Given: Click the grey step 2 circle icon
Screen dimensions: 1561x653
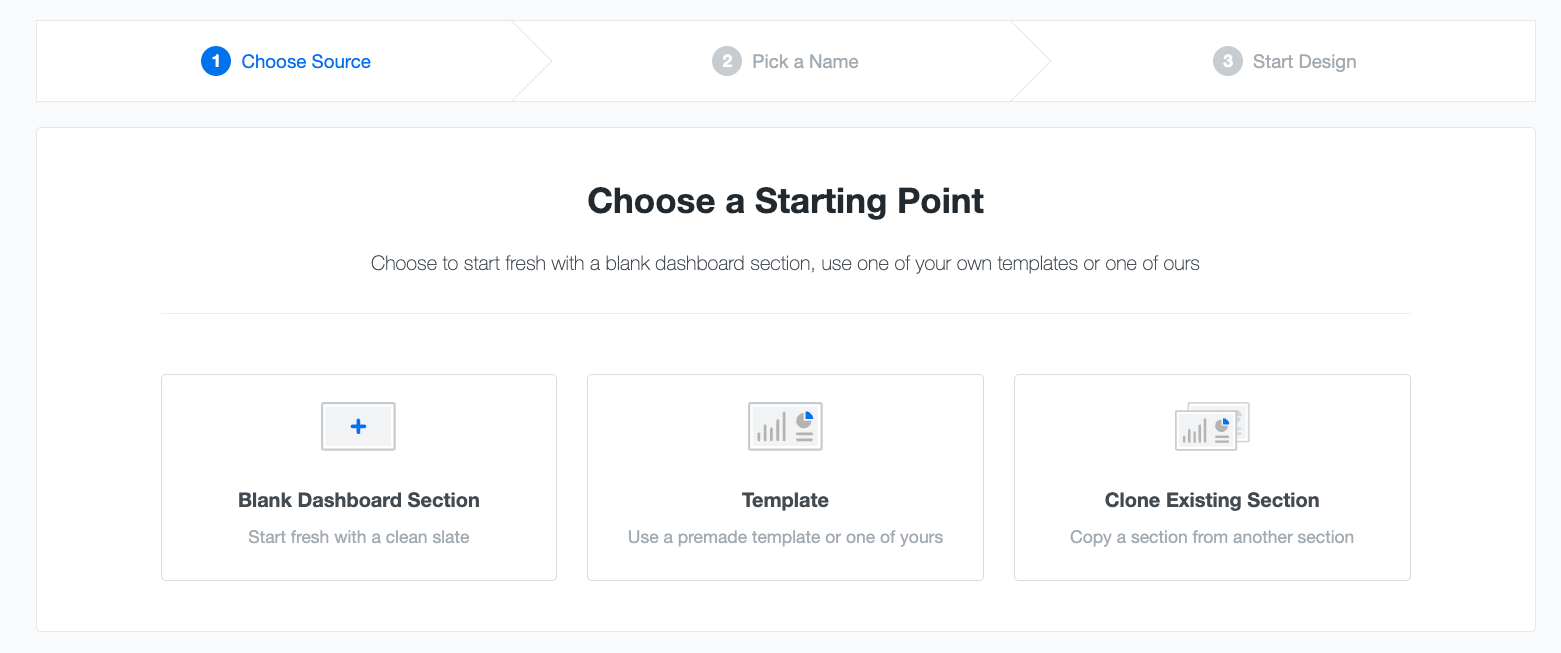Looking at the screenshot, I should [727, 61].
